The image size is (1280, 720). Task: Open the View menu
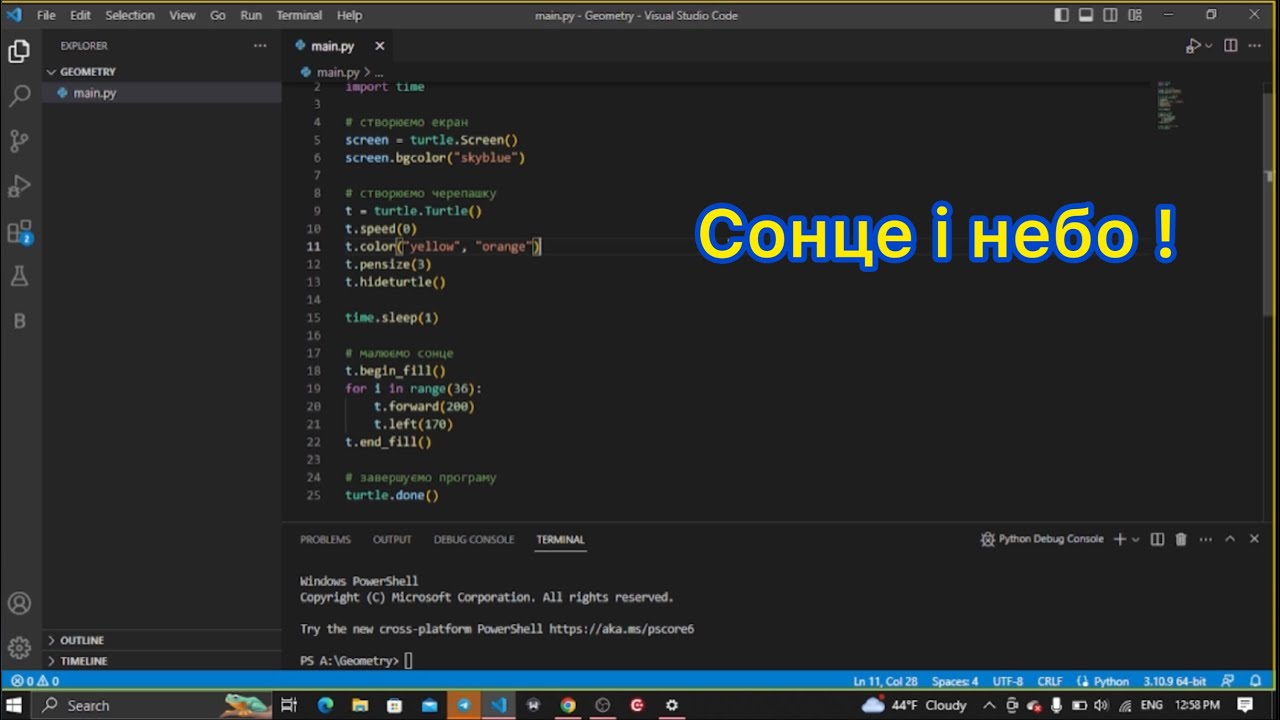coord(182,15)
